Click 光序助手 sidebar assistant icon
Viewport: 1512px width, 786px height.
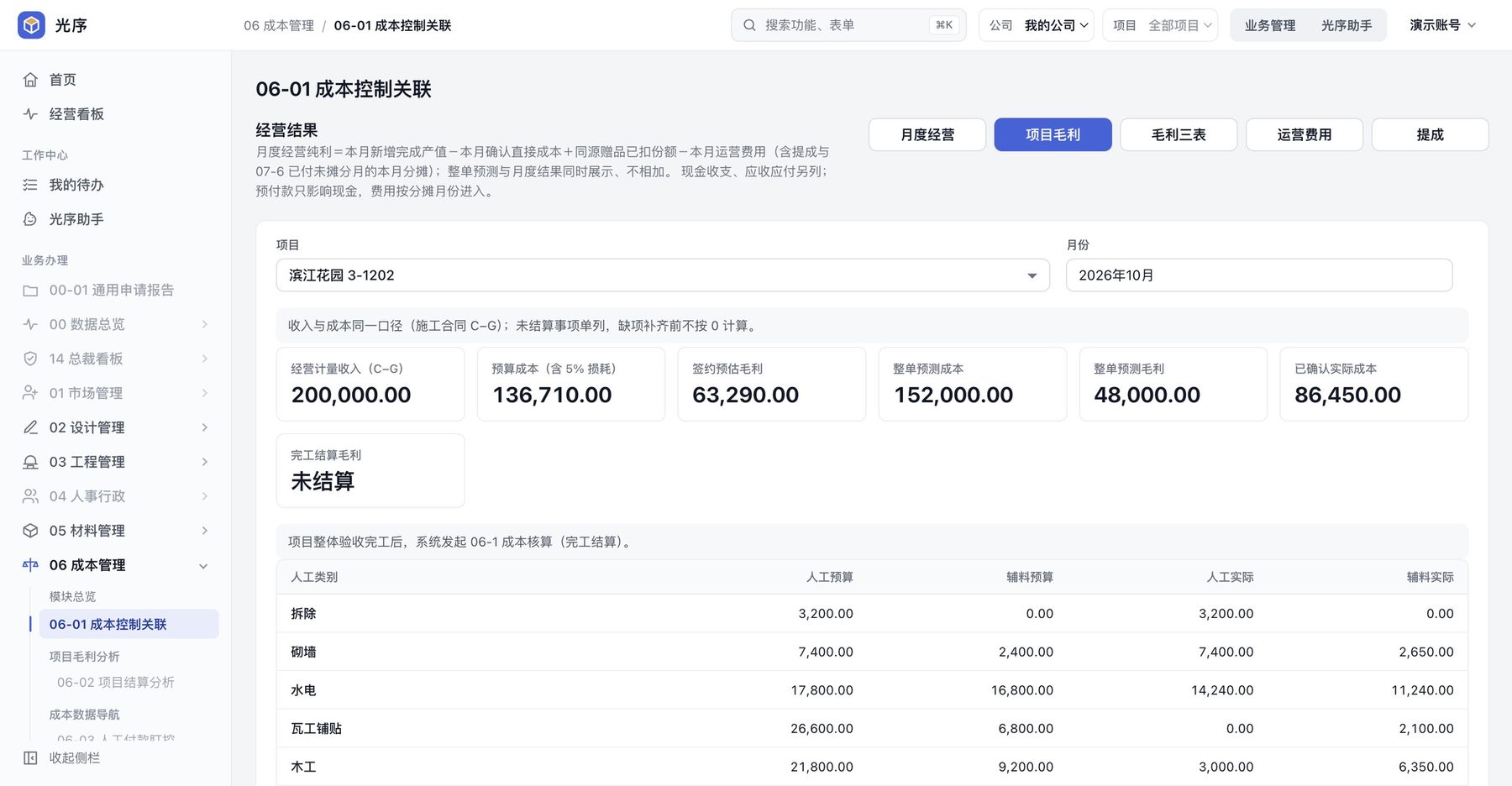click(30, 219)
